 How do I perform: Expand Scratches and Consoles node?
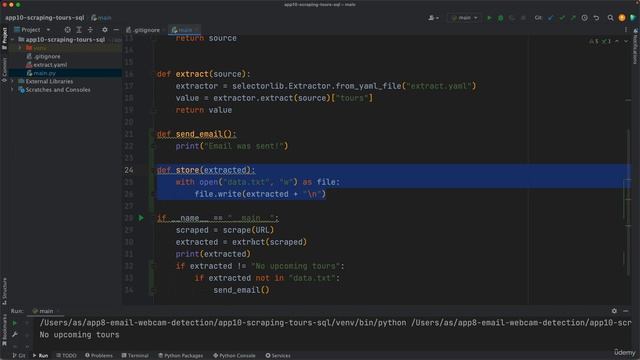(x=13, y=90)
